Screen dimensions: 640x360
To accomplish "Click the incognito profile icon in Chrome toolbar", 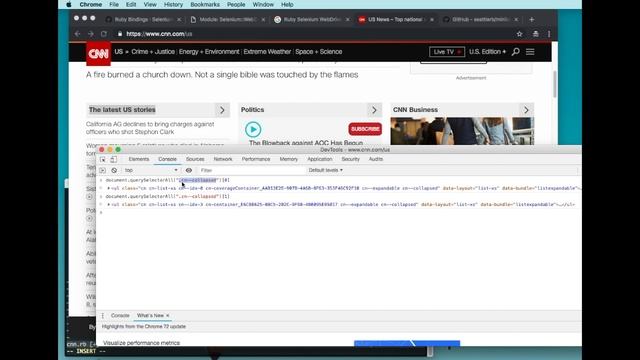I will click(x=536, y=34).
